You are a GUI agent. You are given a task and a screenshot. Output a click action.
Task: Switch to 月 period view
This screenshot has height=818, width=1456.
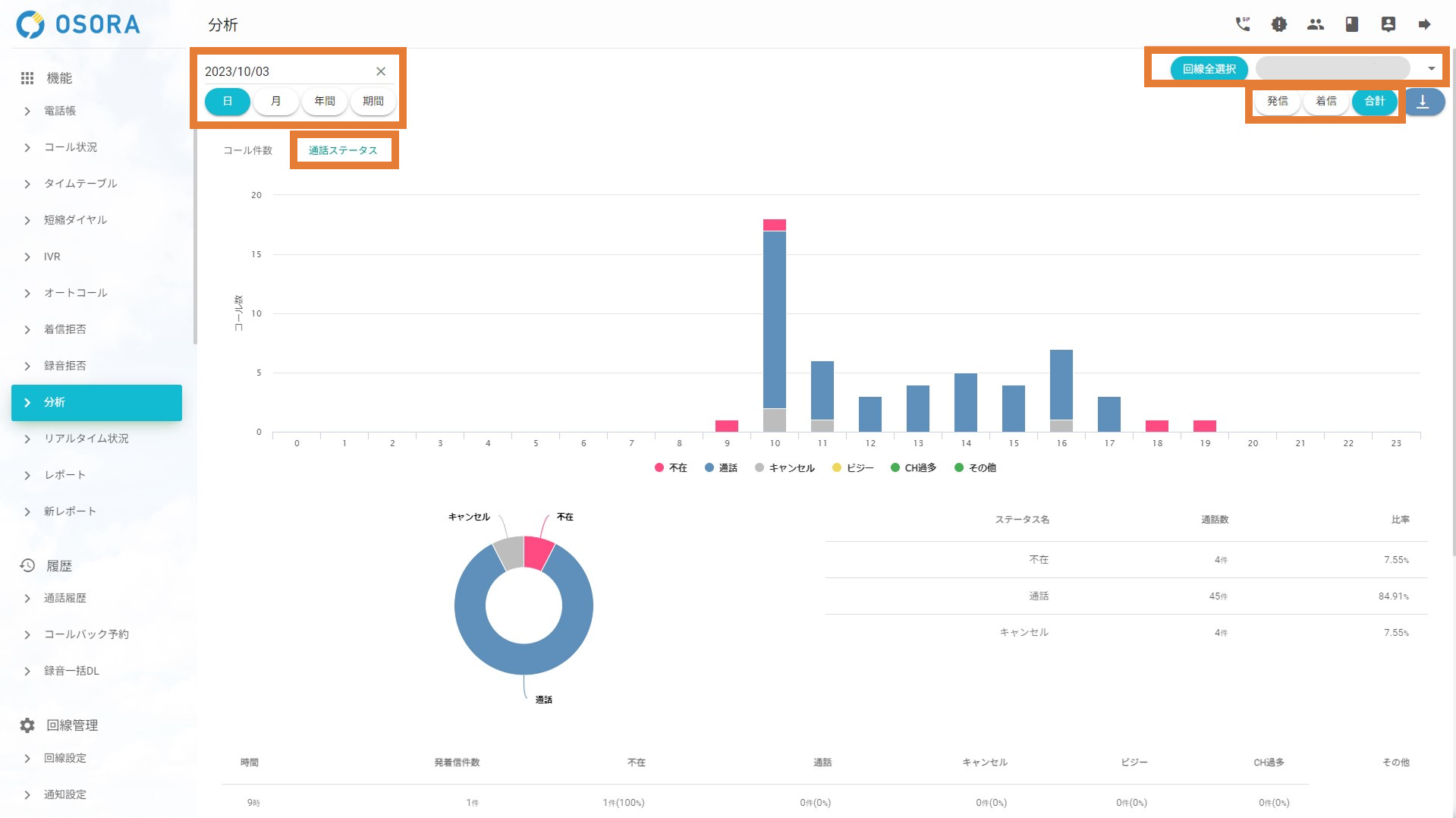coord(275,101)
